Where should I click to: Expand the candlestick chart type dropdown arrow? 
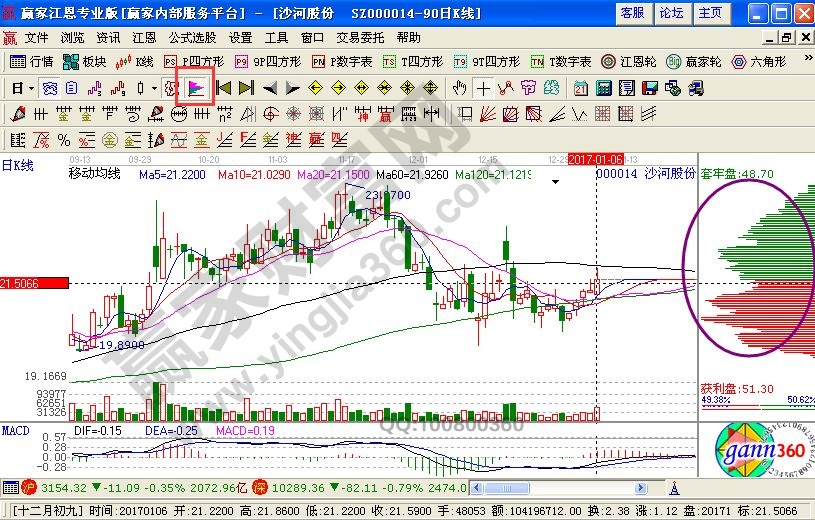click(154, 88)
